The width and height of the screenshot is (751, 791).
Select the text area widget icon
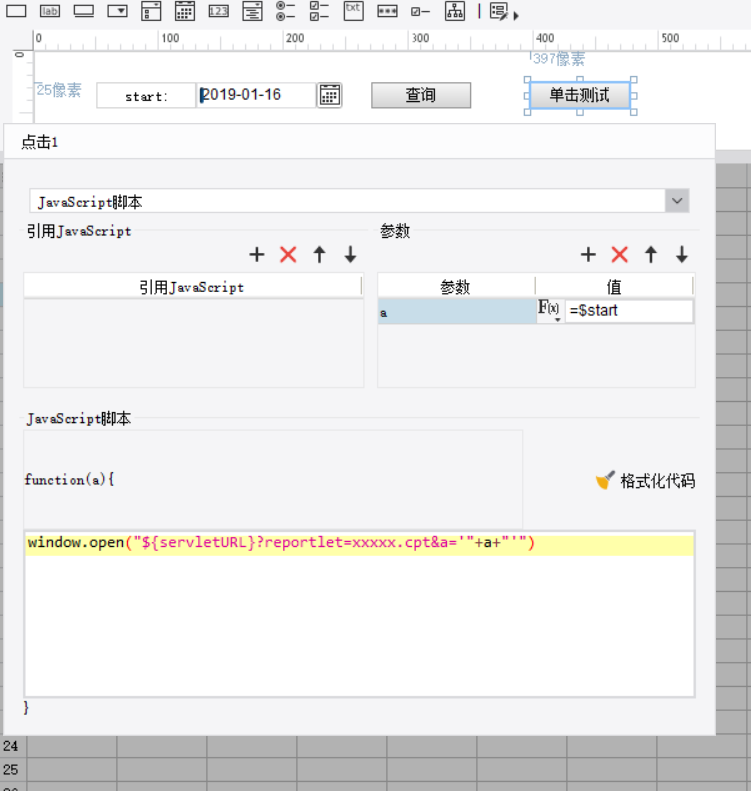click(354, 11)
